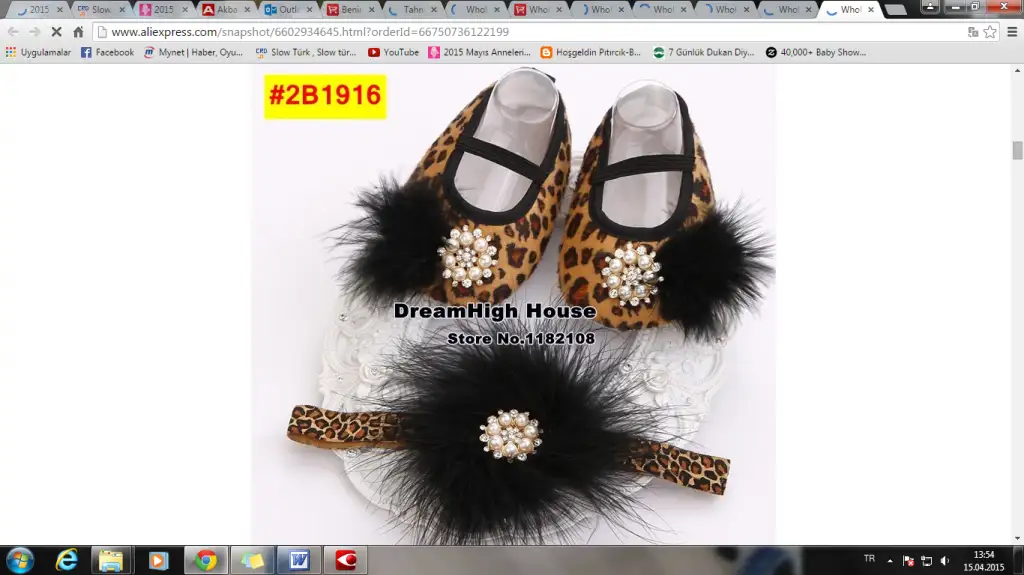Open the 40,000+ Baby Show bookmark
The height and width of the screenshot is (575, 1024).
pyautogui.click(x=816, y=52)
